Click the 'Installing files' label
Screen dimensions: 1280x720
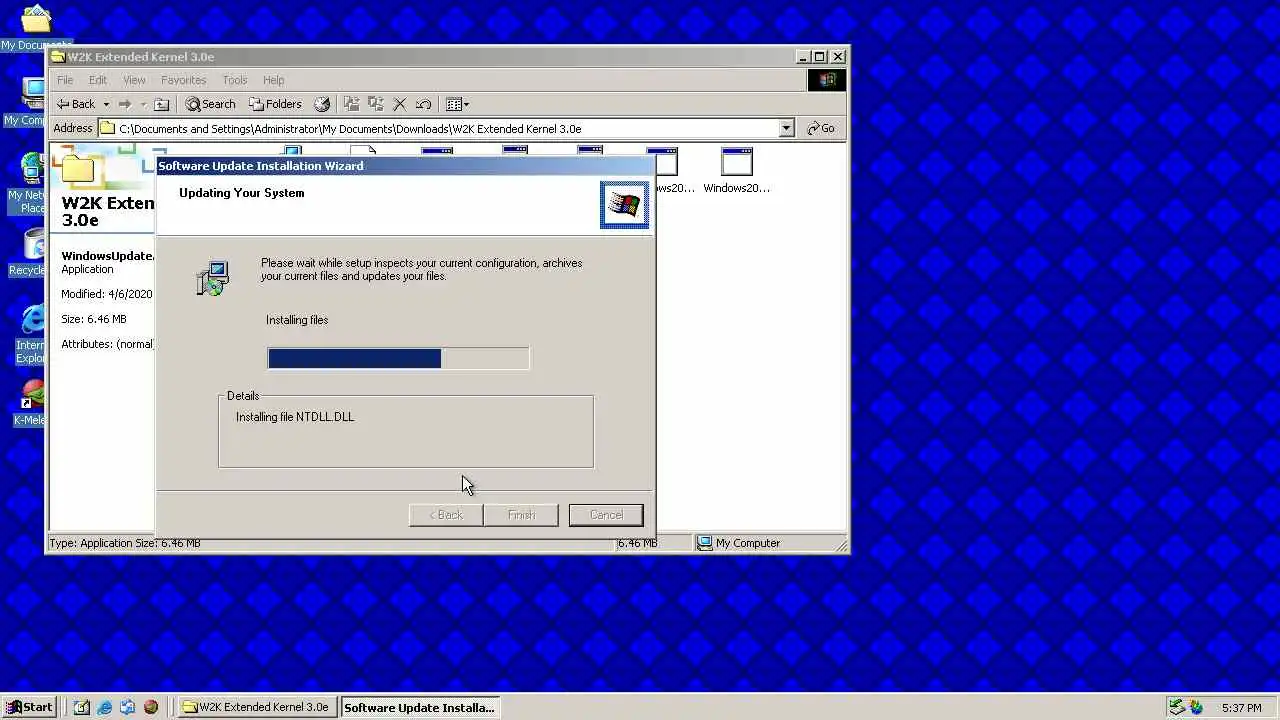[297, 320]
